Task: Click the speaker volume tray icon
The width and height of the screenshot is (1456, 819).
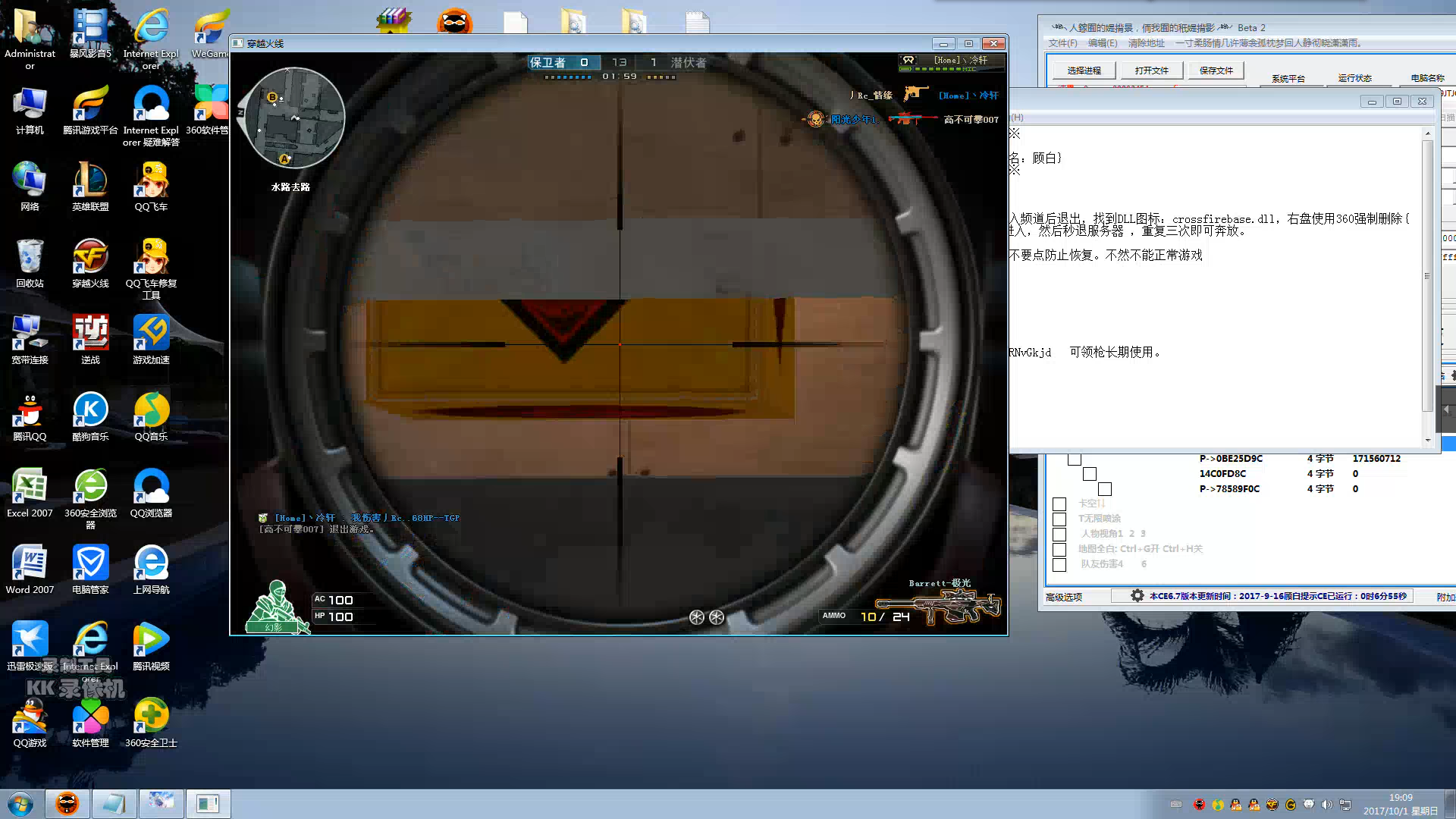Action: [1326, 805]
